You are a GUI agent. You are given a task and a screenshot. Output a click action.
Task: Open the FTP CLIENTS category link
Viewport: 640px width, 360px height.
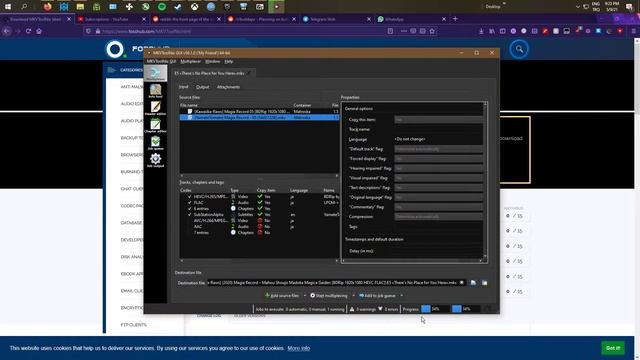point(133,325)
